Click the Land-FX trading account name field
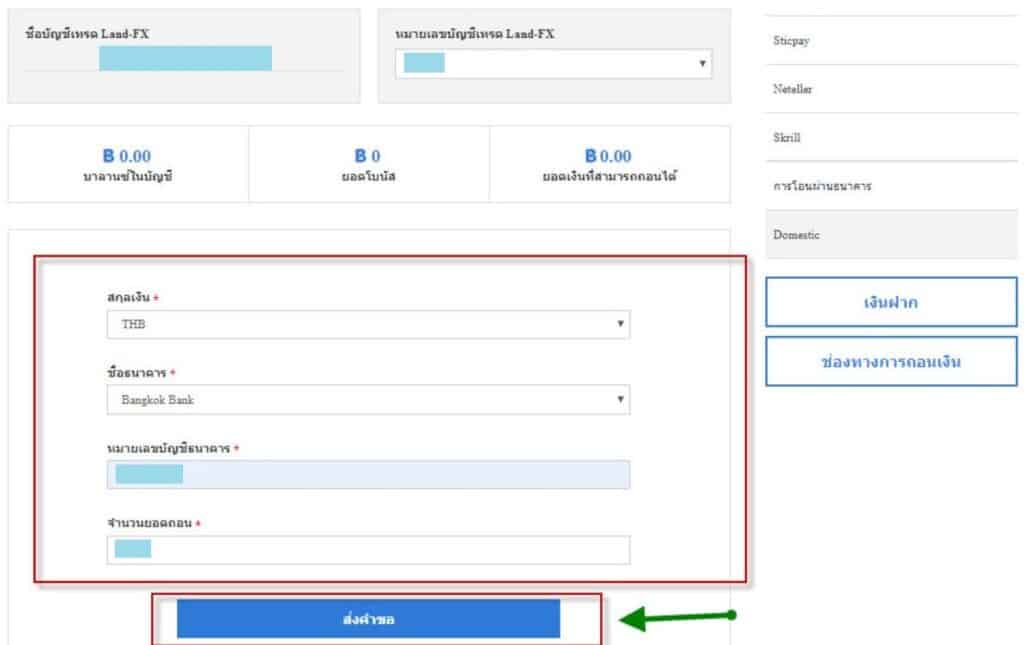The height and width of the screenshot is (645, 1024). pos(184,59)
